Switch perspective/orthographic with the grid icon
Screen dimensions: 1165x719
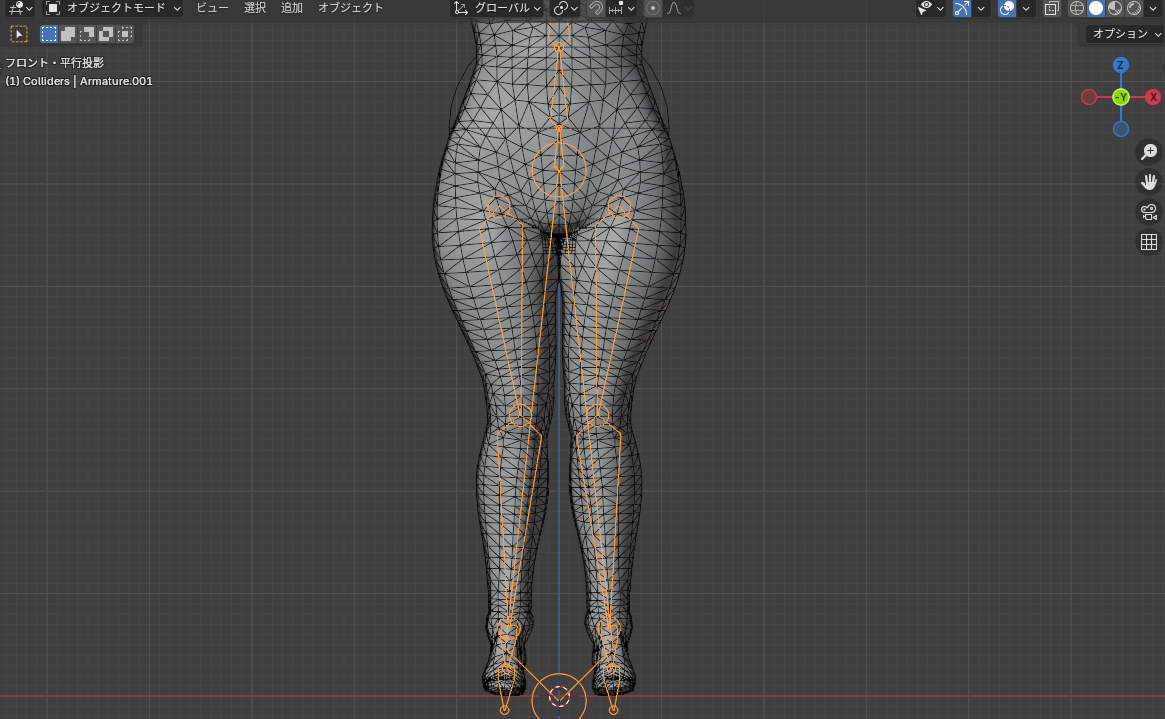[1149, 242]
